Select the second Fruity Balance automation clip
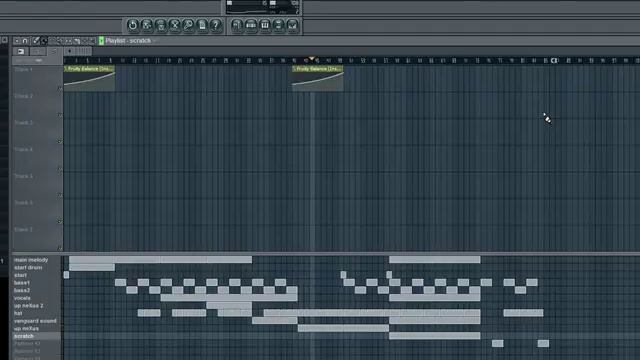This screenshot has height=360, width=640. (318, 78)
